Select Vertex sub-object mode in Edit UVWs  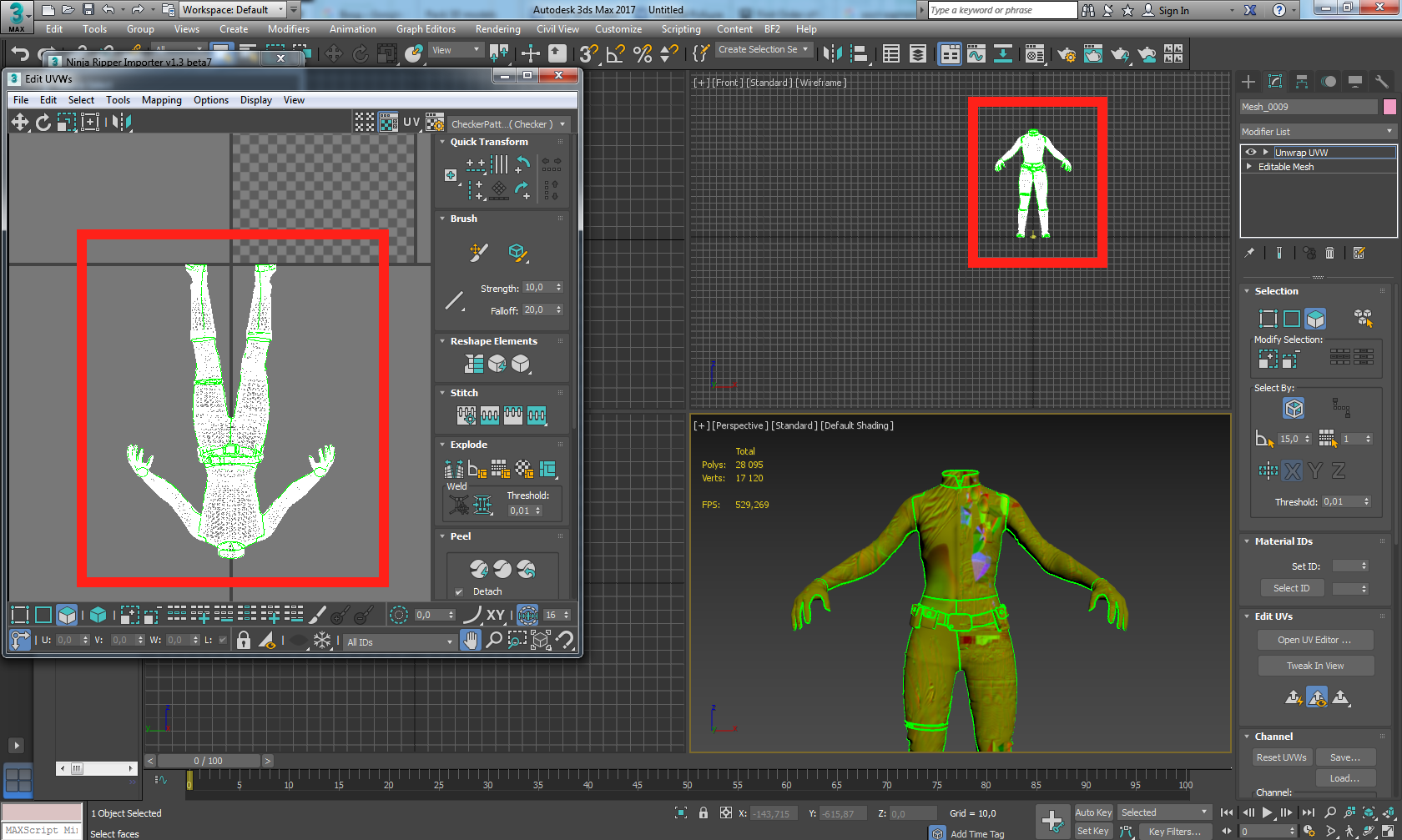coord(20,616)
